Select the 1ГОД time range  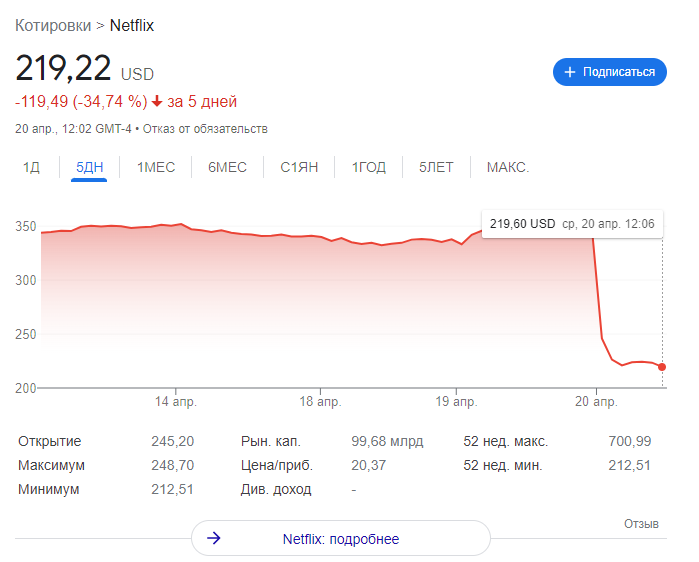click(x=368, y=167)
